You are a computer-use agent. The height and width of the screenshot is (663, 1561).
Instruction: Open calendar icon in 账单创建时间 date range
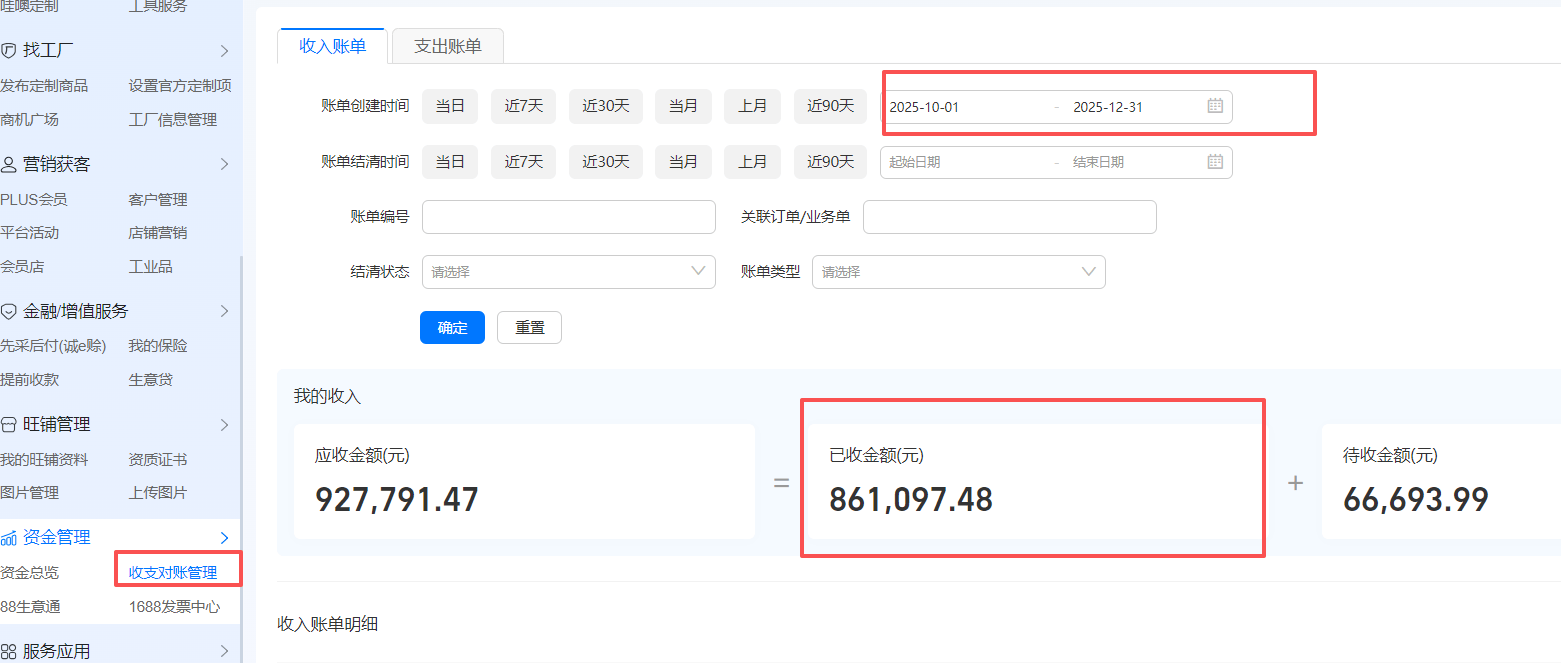pyautogui.click(x=1215, y=106)
